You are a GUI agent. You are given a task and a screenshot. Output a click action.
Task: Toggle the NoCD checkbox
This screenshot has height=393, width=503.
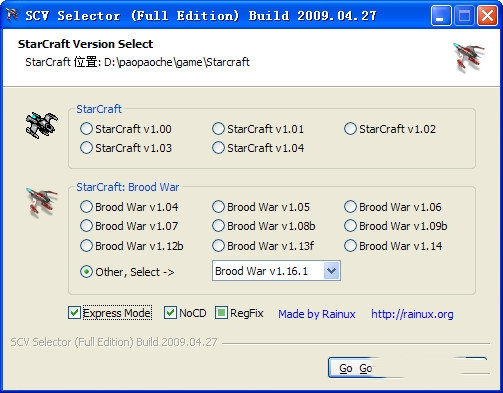point(170,313)
